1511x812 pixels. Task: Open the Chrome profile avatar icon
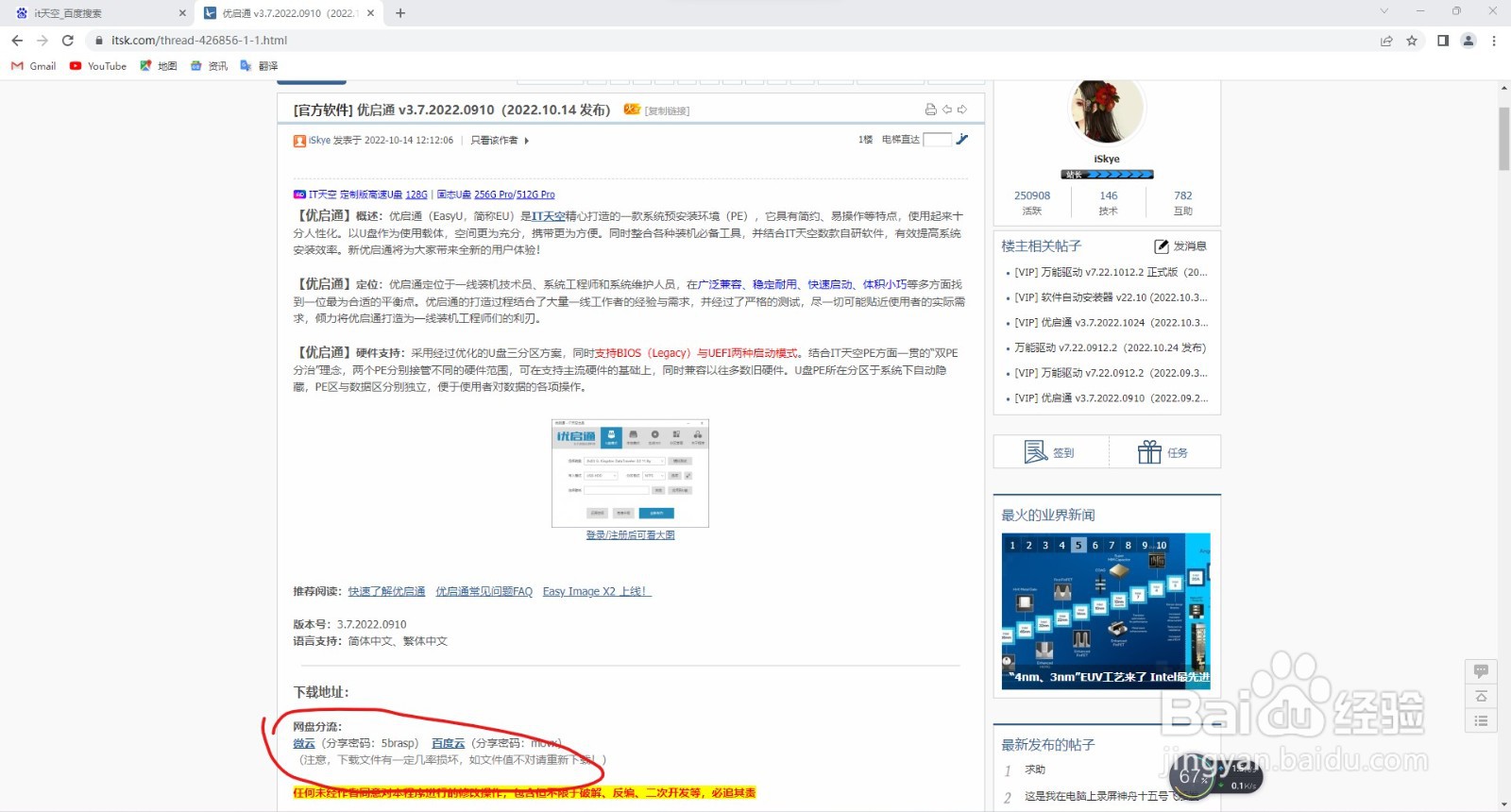1469,41
